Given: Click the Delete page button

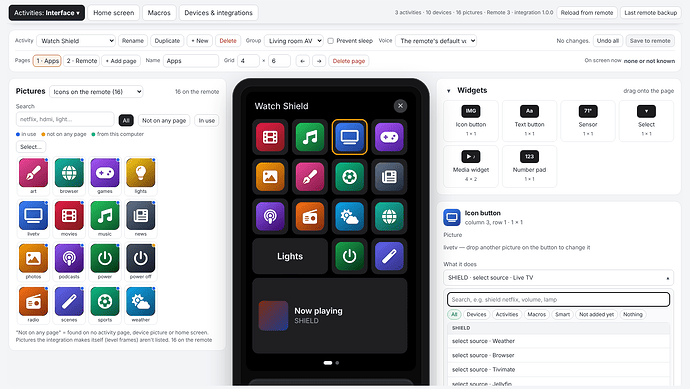Looking at the screenshot, I should click(349, 61).
